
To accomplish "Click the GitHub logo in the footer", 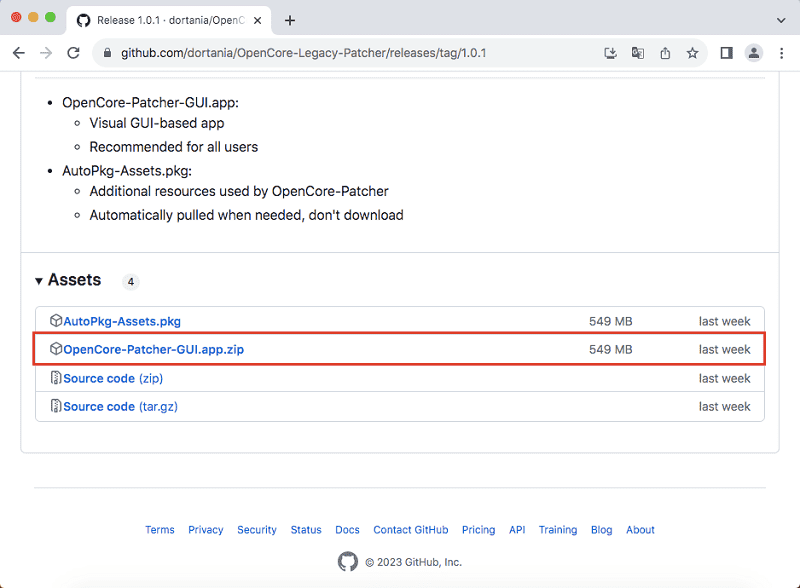I will [x=347, y=561].
